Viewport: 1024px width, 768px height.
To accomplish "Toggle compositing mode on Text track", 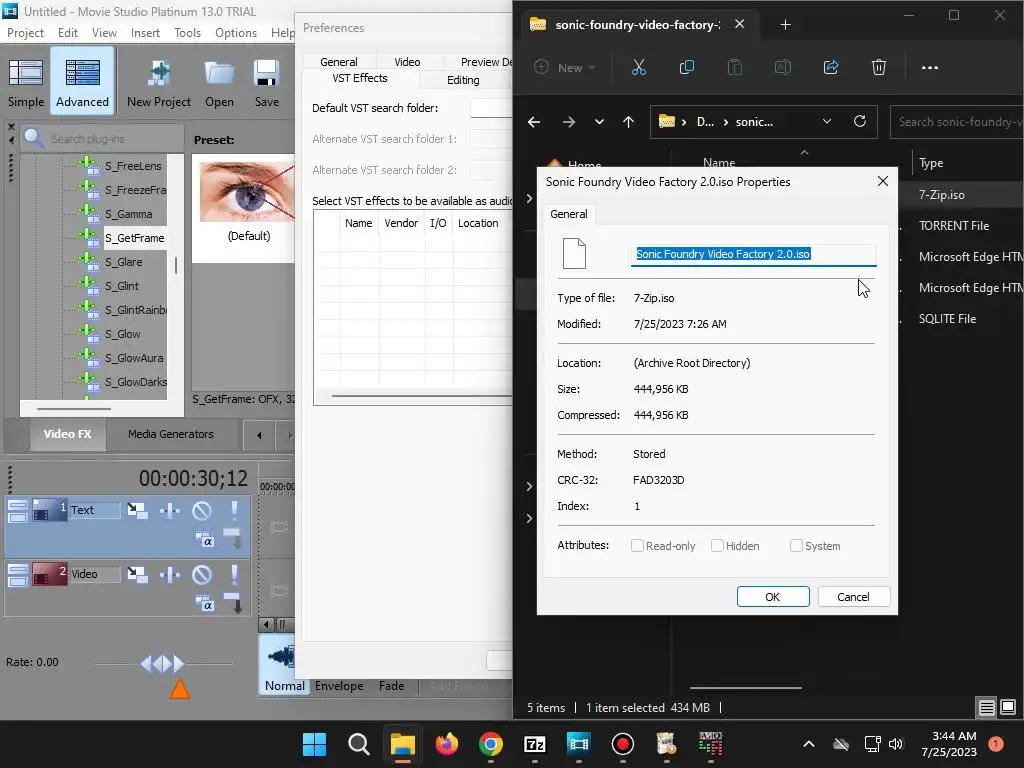I will tap(204, 539).
